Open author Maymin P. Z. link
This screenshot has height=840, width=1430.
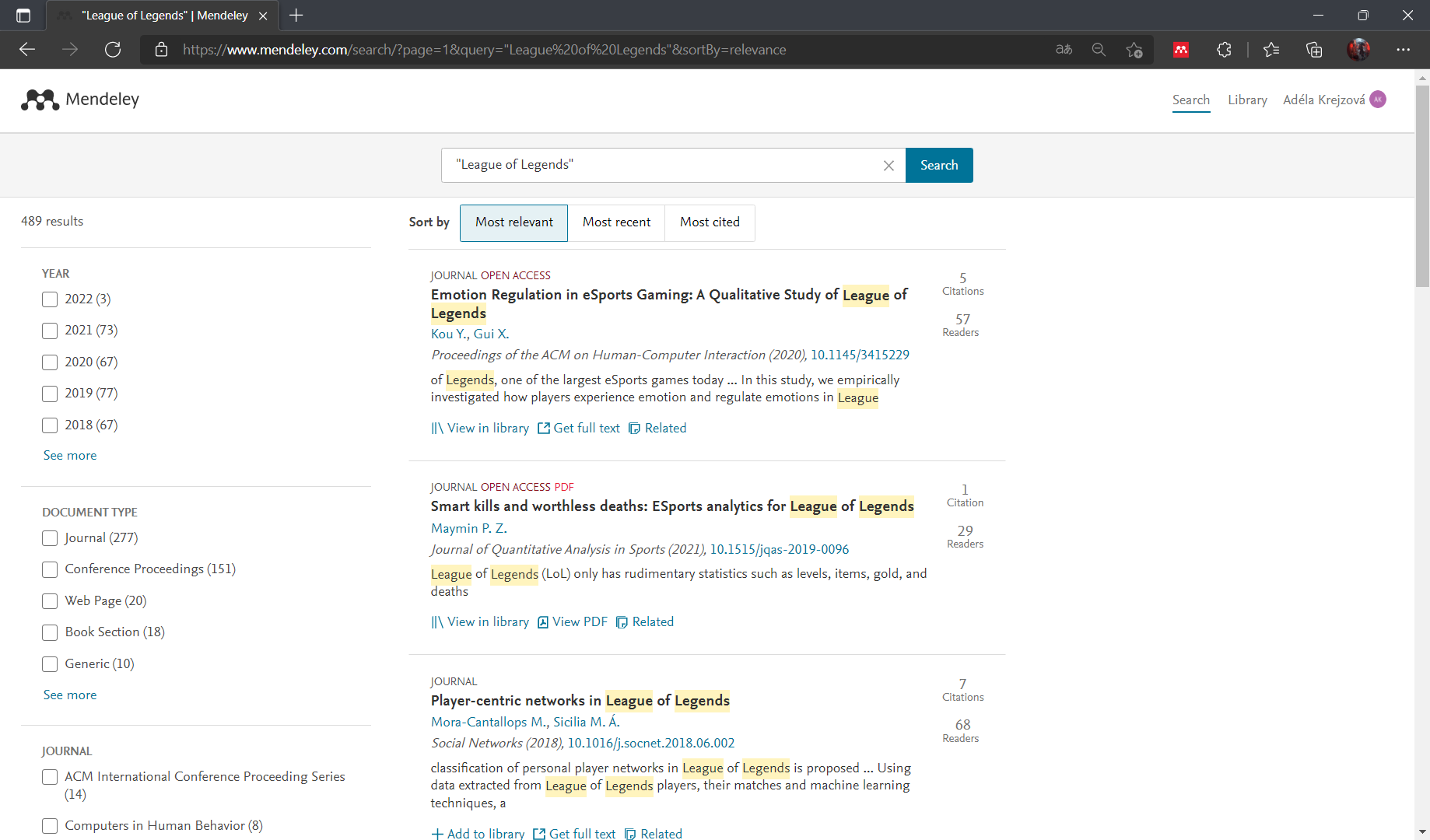click(x=469, y=528)
